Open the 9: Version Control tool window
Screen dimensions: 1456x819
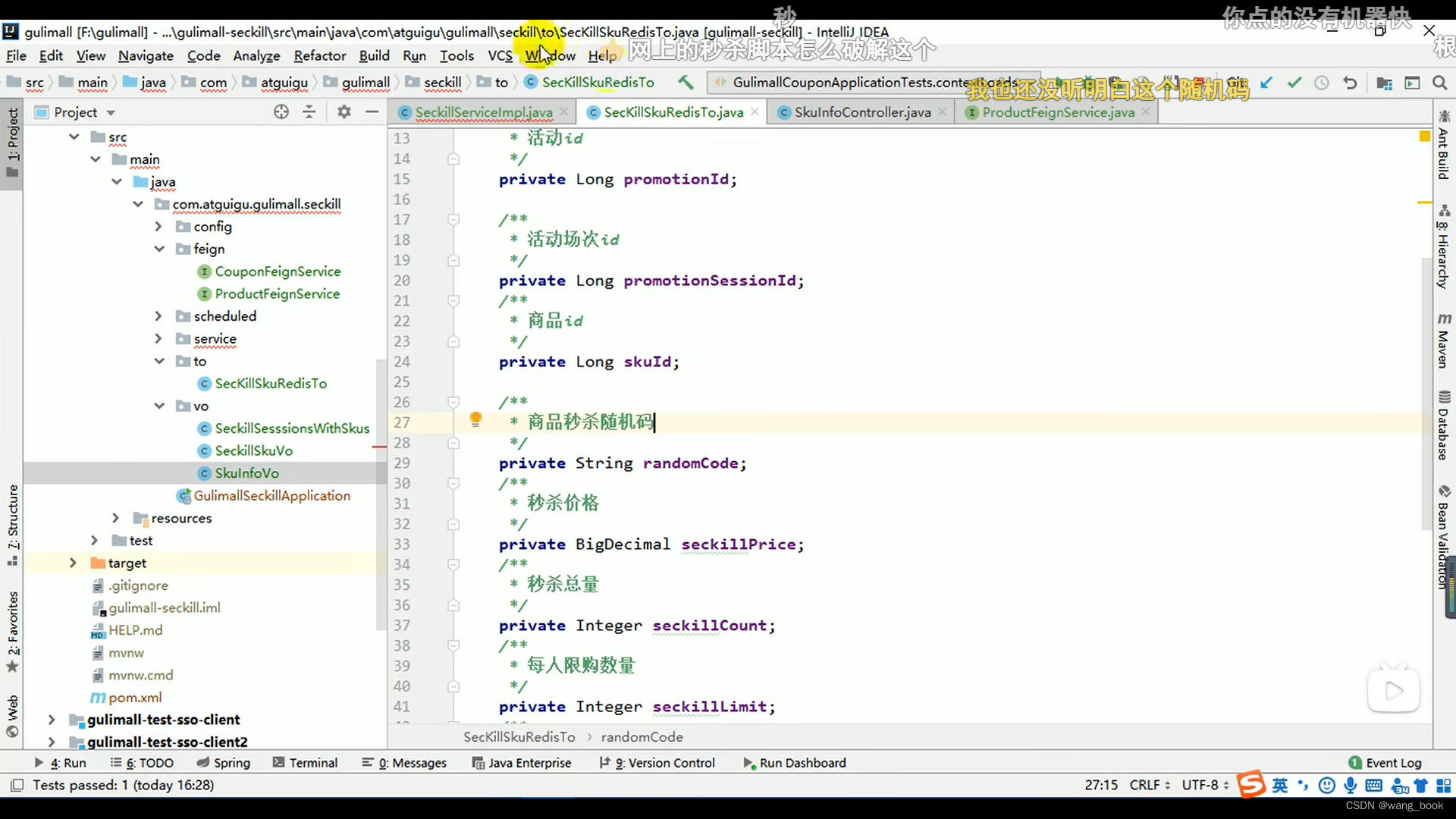click(657, 763)
